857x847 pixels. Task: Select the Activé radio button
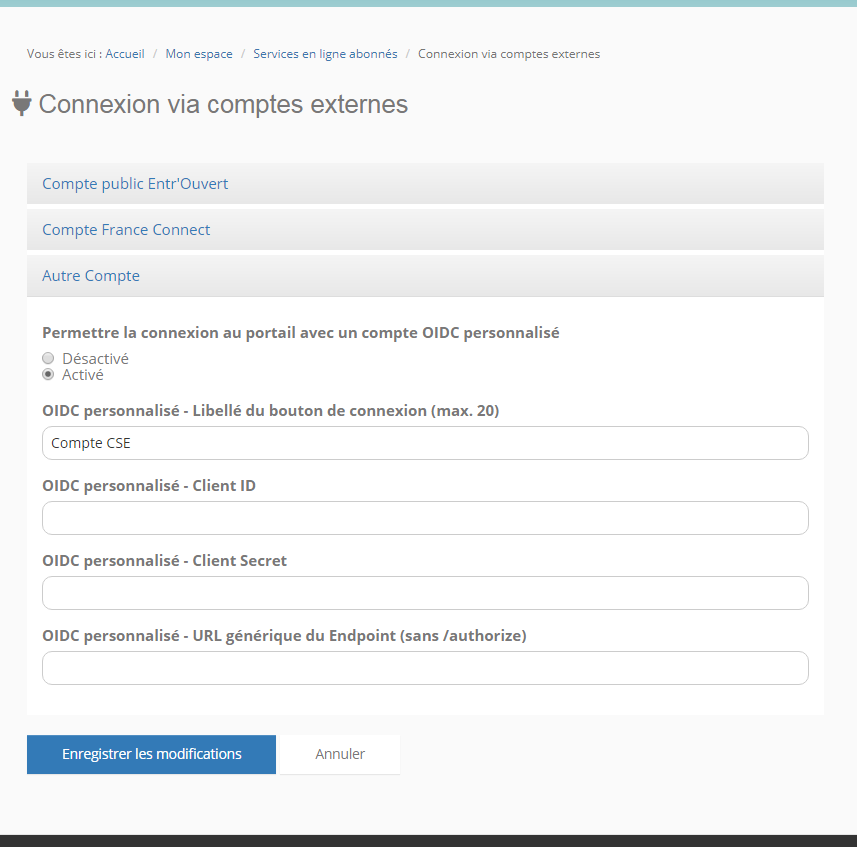48,375
